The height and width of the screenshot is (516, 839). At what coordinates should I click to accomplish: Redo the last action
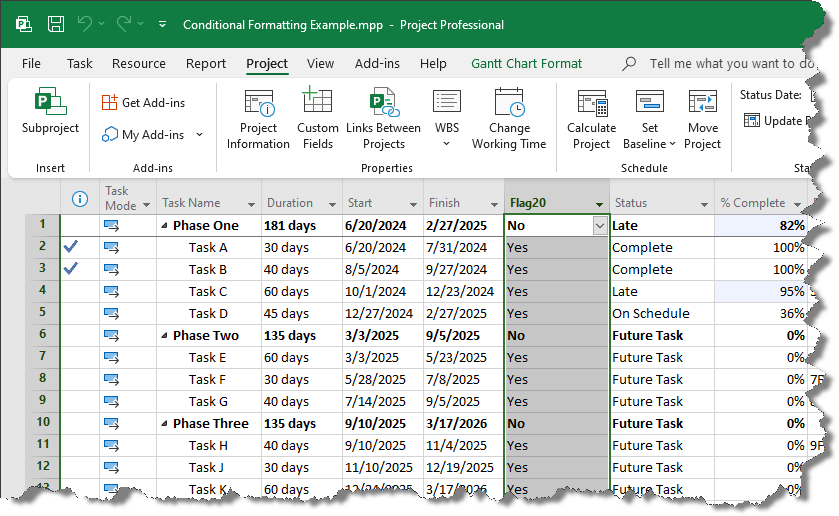coord(124,24)
